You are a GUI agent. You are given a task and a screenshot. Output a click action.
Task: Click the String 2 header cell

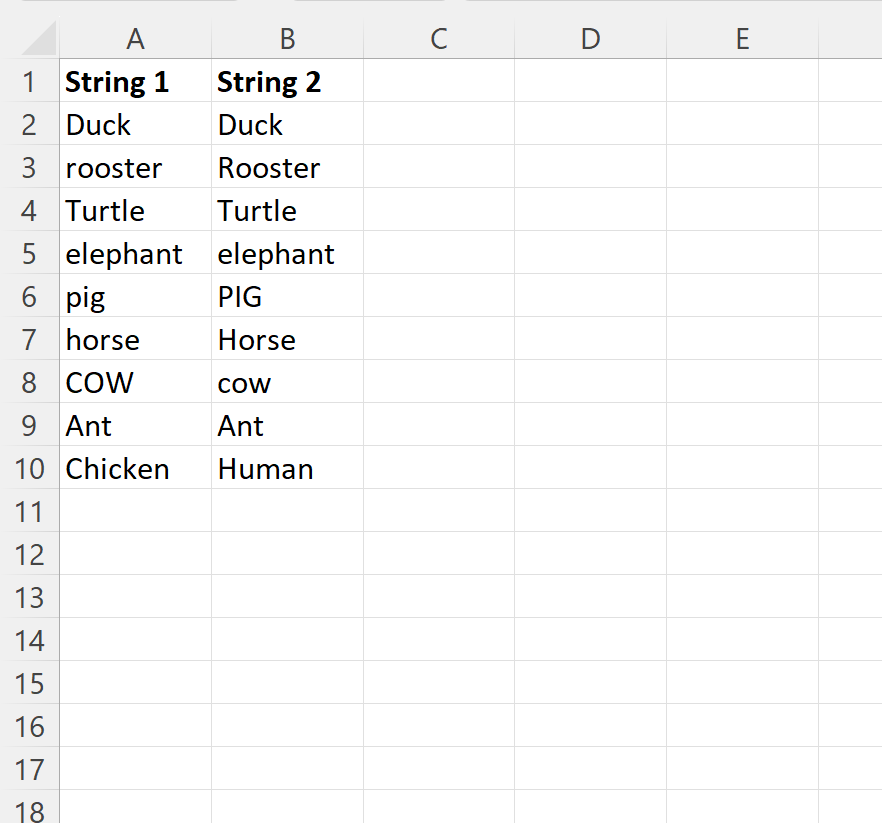(x=287, y=81)
